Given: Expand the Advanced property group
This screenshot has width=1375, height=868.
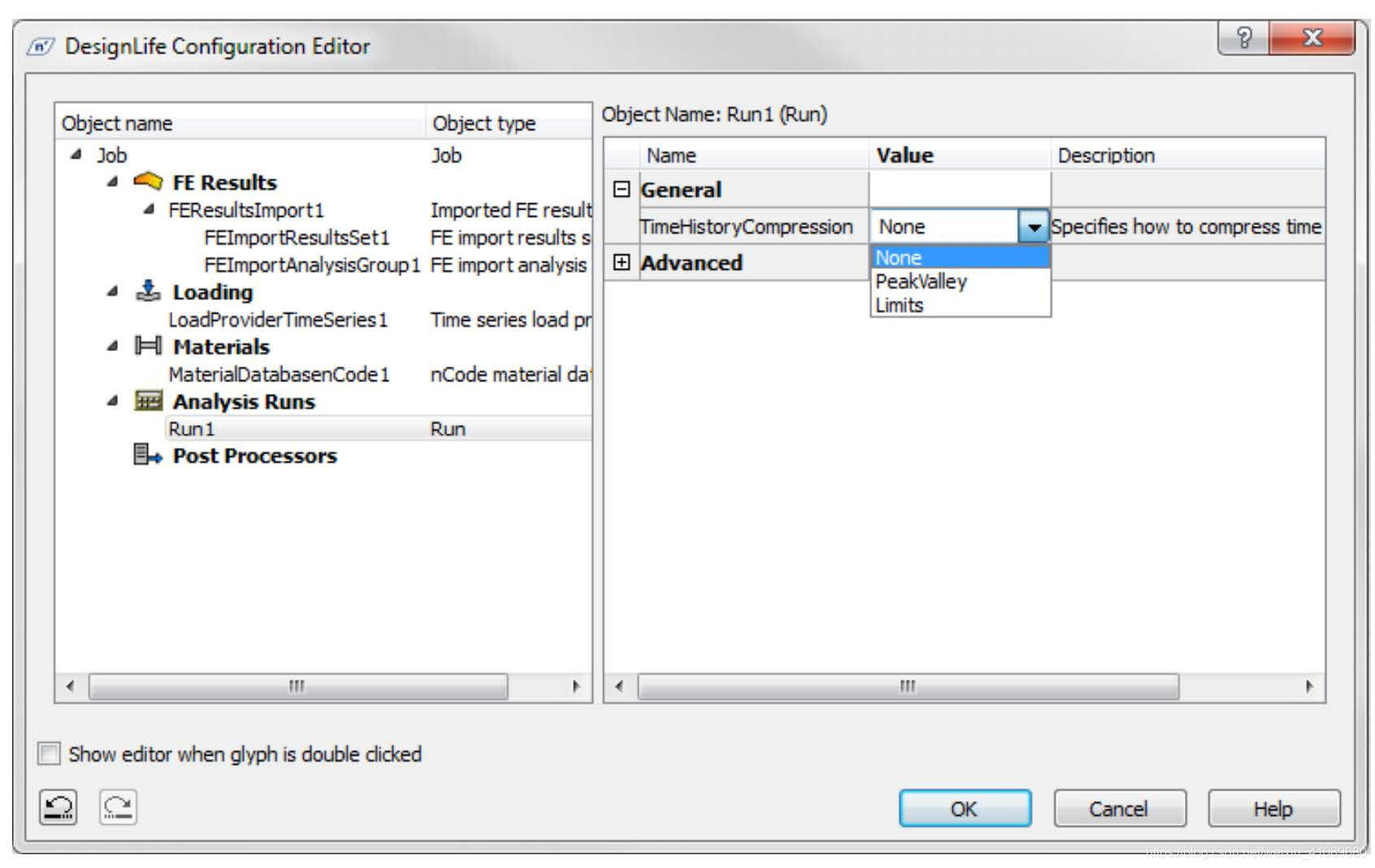Looking at the screenshot, I should coord(622,262).
